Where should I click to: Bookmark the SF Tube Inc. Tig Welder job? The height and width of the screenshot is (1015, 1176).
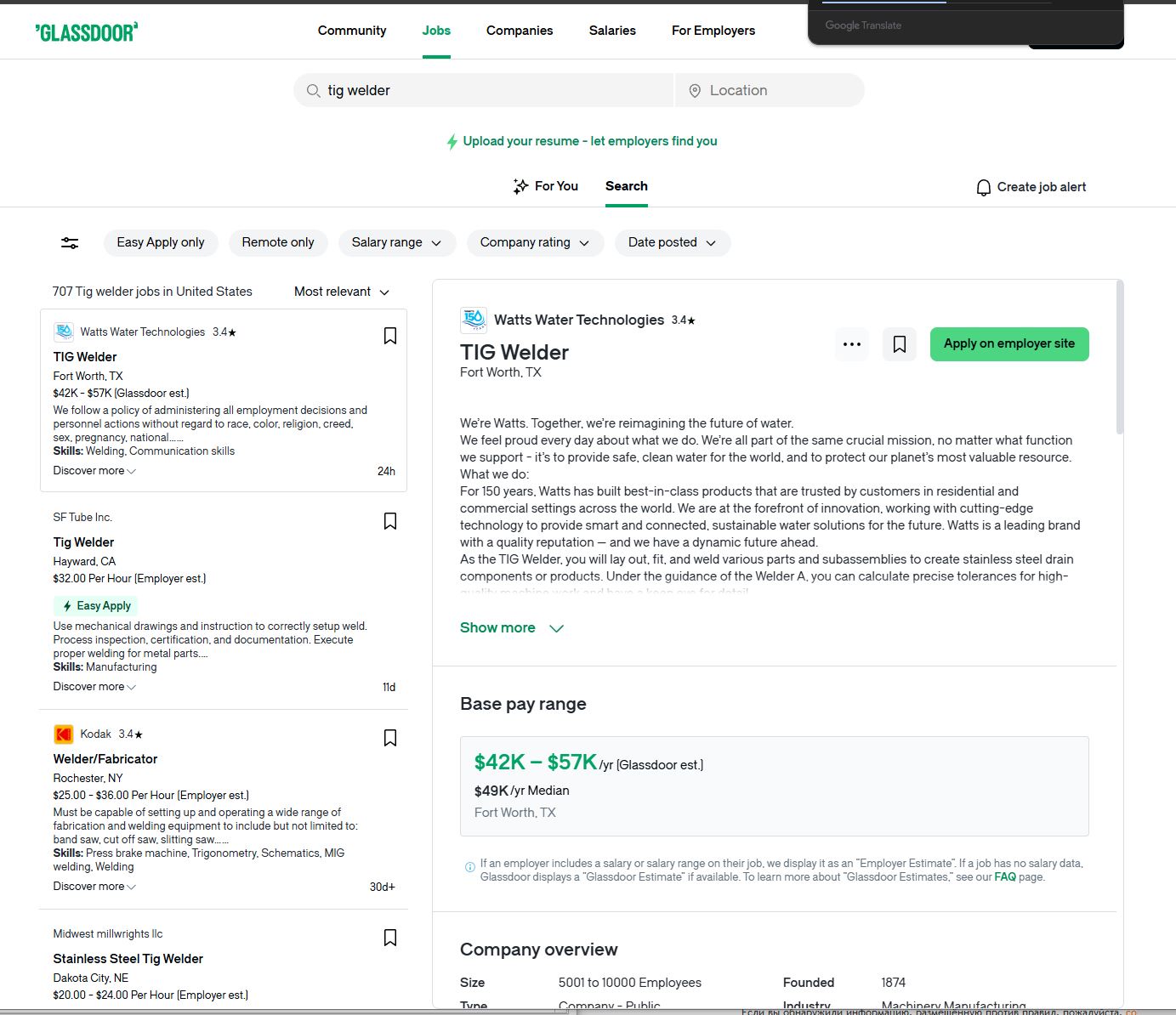point(390,521)
